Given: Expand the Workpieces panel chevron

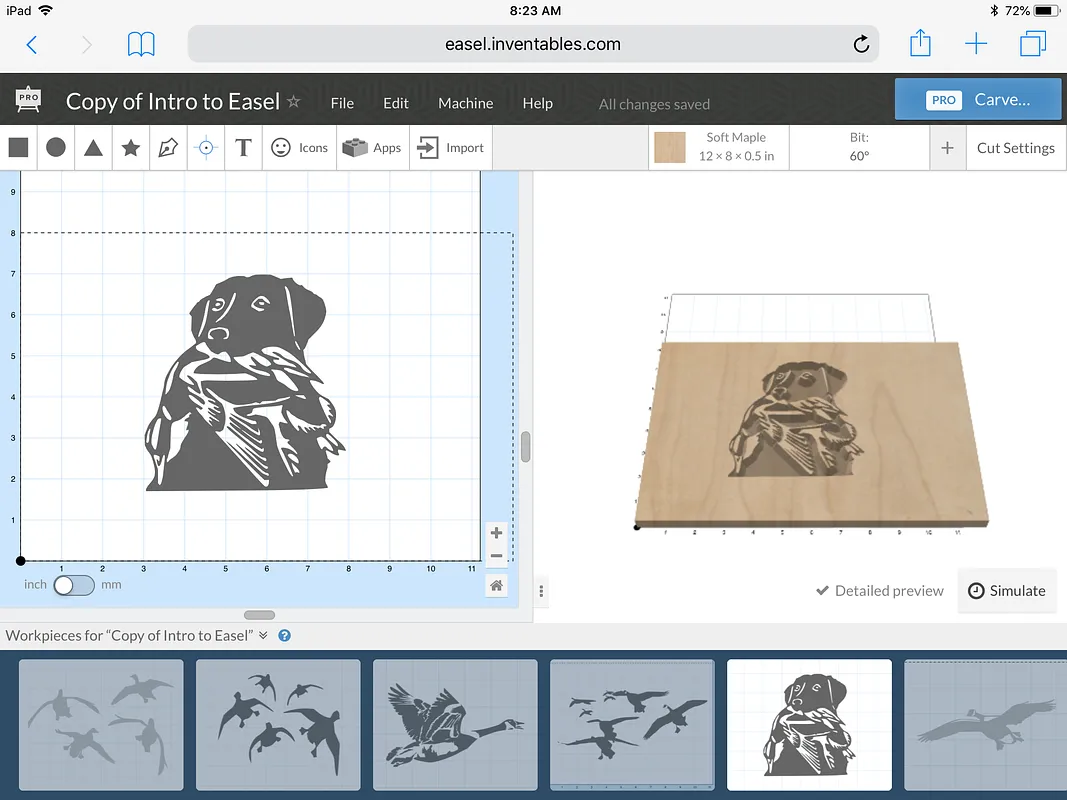Looking at the screenshot, I should click(x=263, y=636).
